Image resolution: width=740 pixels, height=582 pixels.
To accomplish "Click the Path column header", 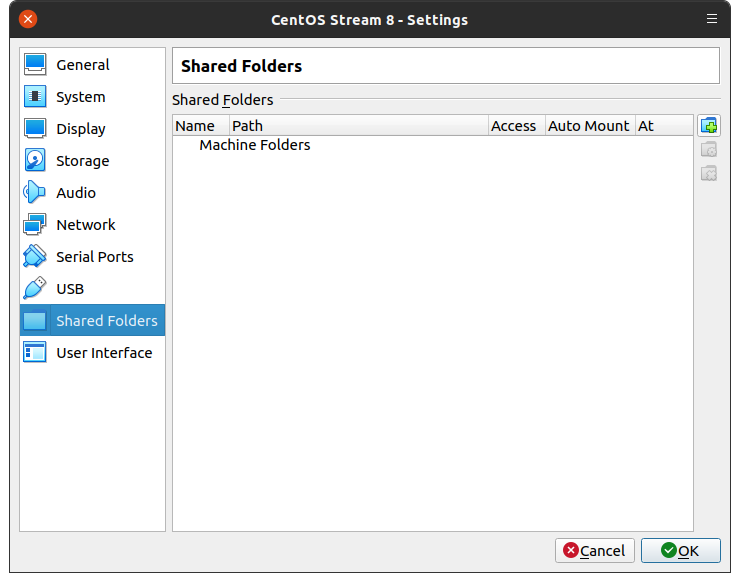I will tap(358, 126).
